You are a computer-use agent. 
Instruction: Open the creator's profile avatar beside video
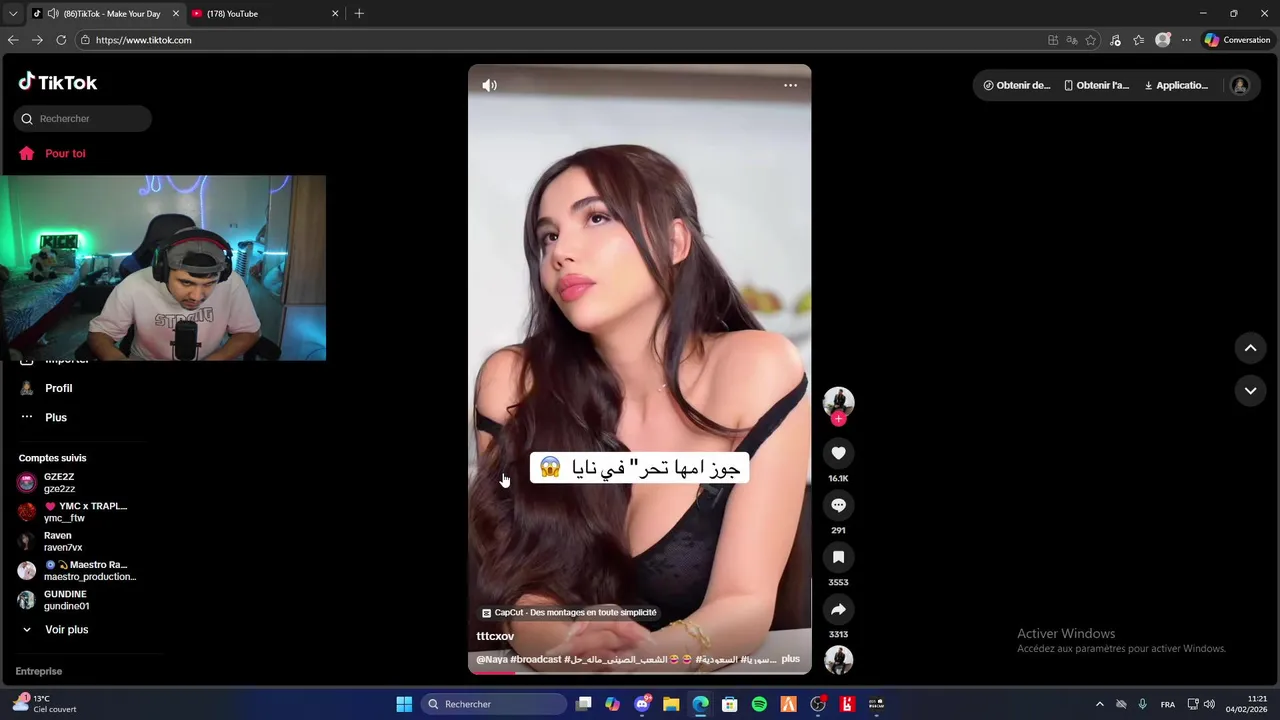coord(838,401)
